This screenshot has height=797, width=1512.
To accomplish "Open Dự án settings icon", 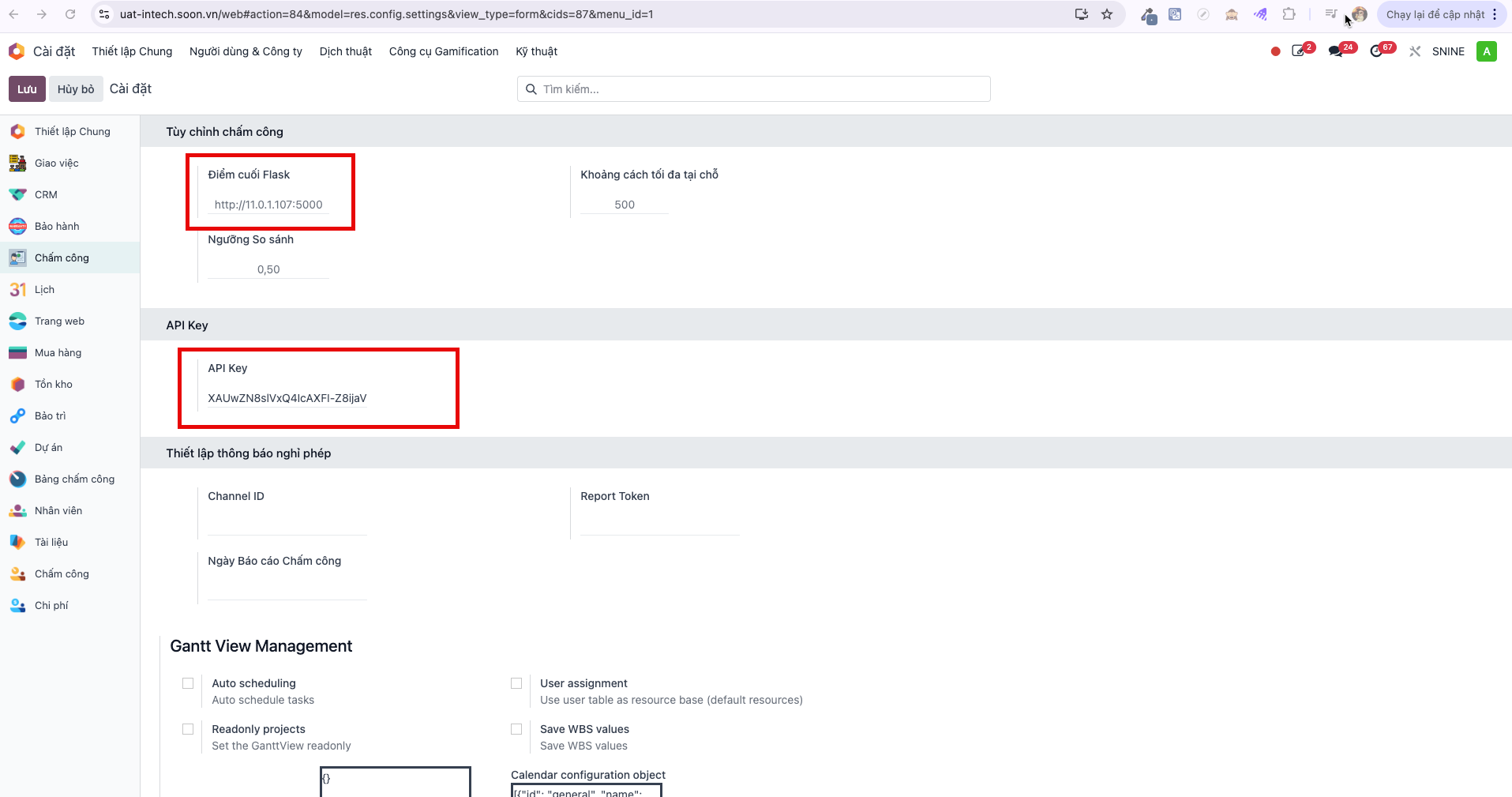I will tap(17, 447).
